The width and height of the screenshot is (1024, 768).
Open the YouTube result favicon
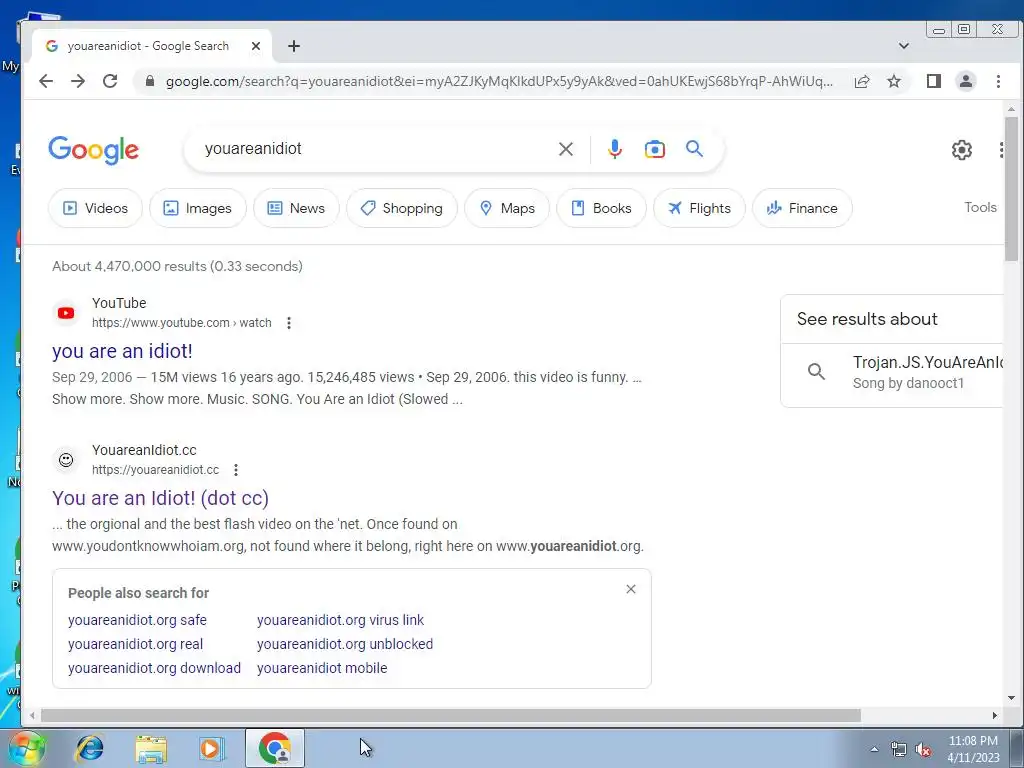(x=66, y=313)
